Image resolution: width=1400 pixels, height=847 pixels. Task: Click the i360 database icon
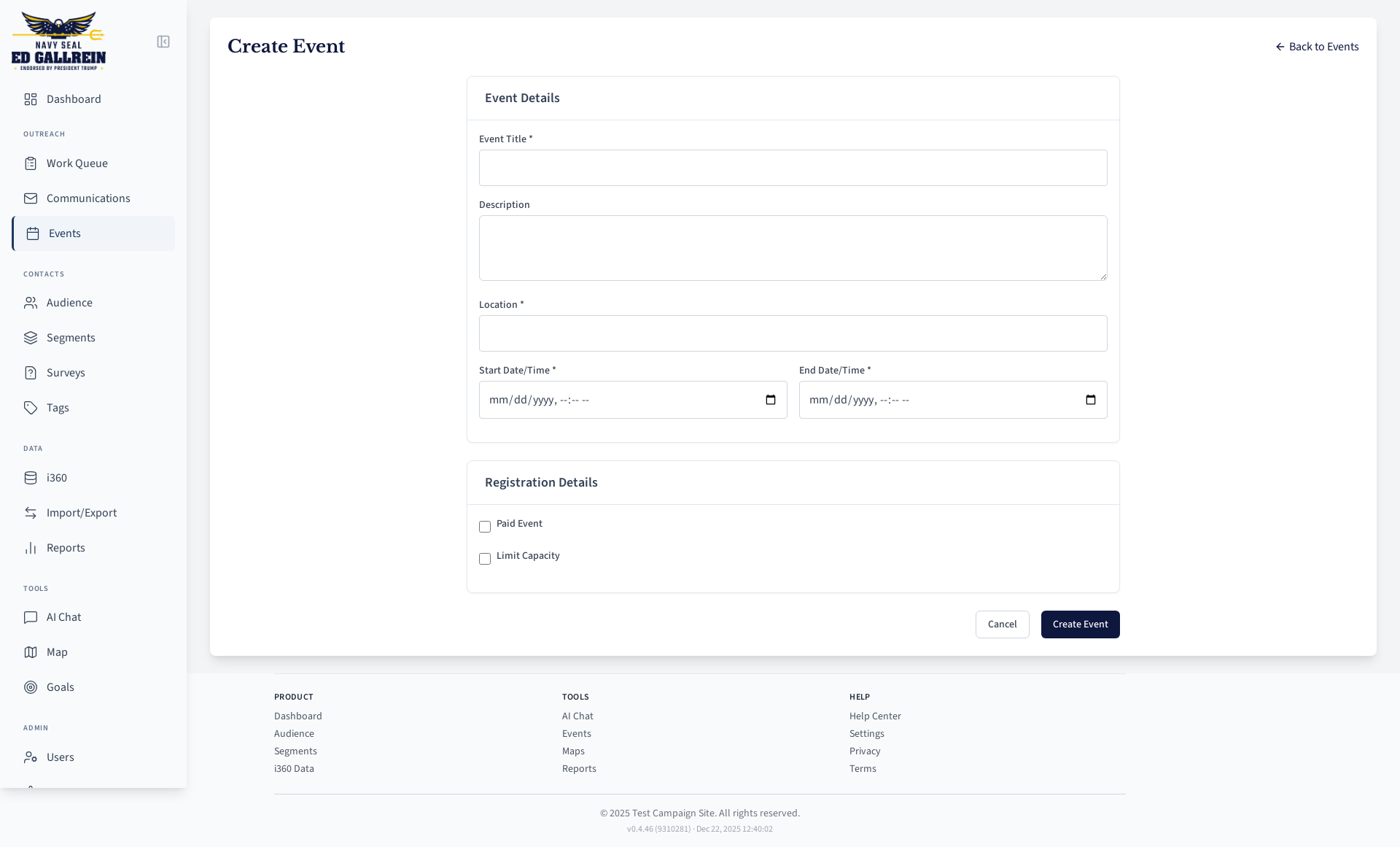point(31,478)
